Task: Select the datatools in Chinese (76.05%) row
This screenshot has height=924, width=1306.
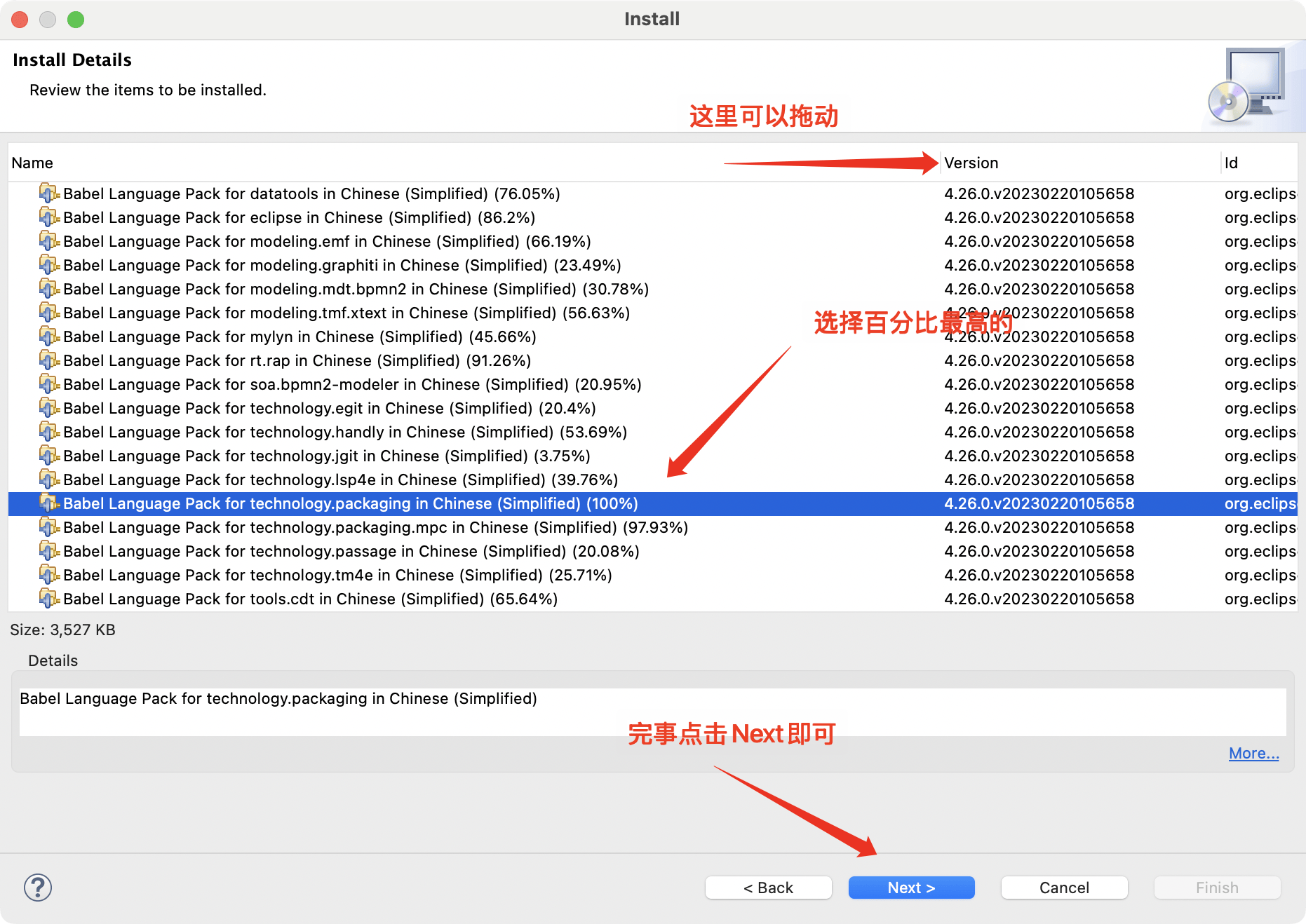Action: [653, 193]
